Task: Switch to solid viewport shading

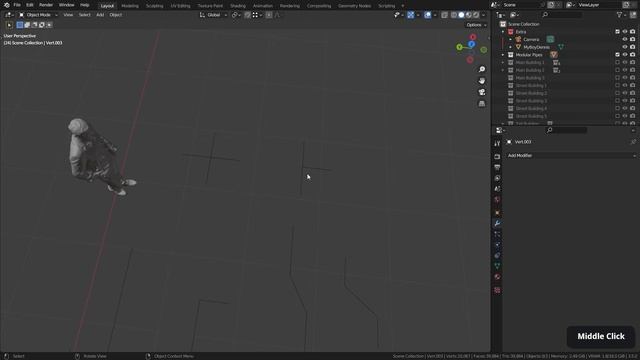Action: point(461,15)
